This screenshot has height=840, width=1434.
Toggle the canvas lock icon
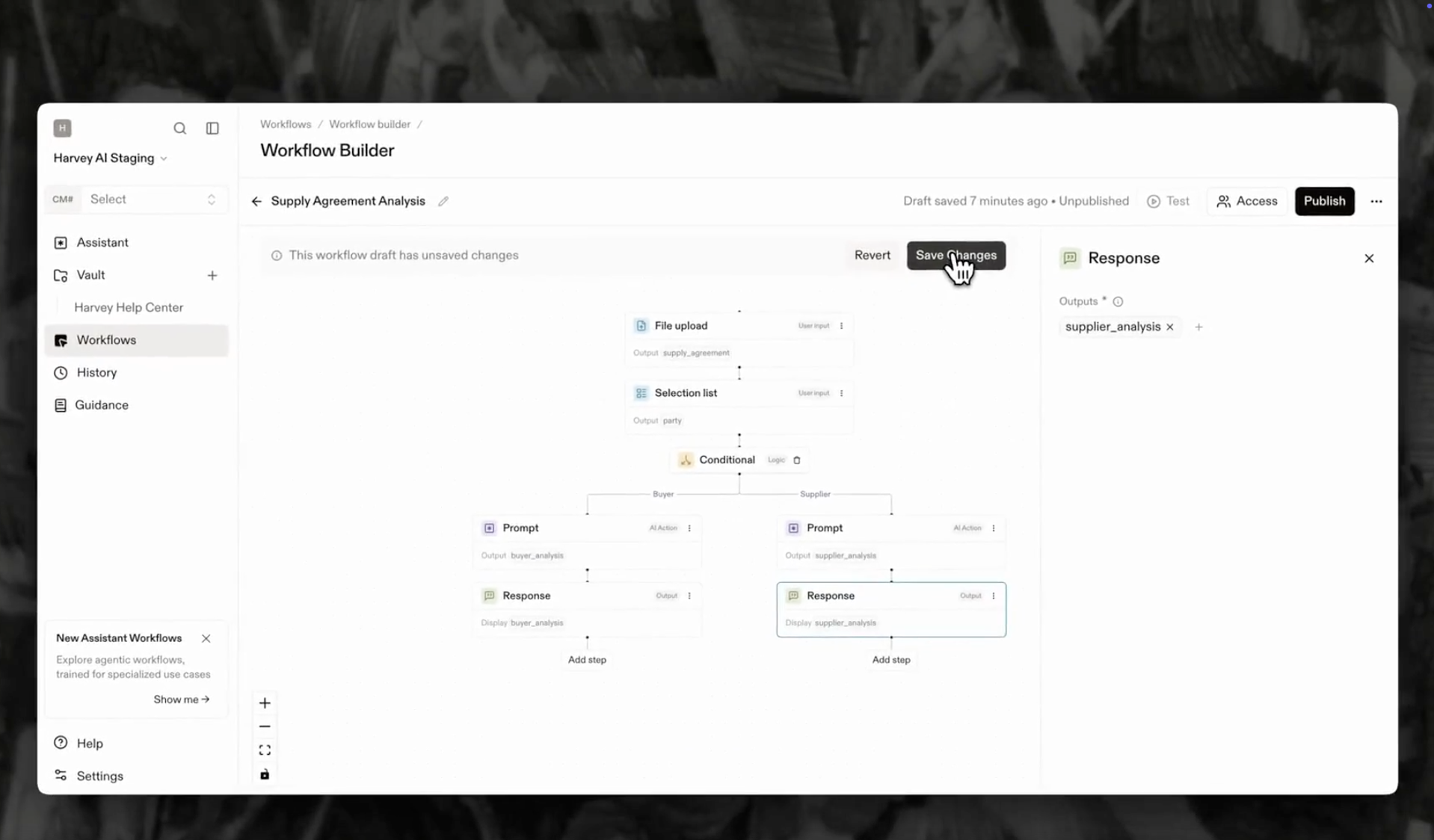point(265,775)
